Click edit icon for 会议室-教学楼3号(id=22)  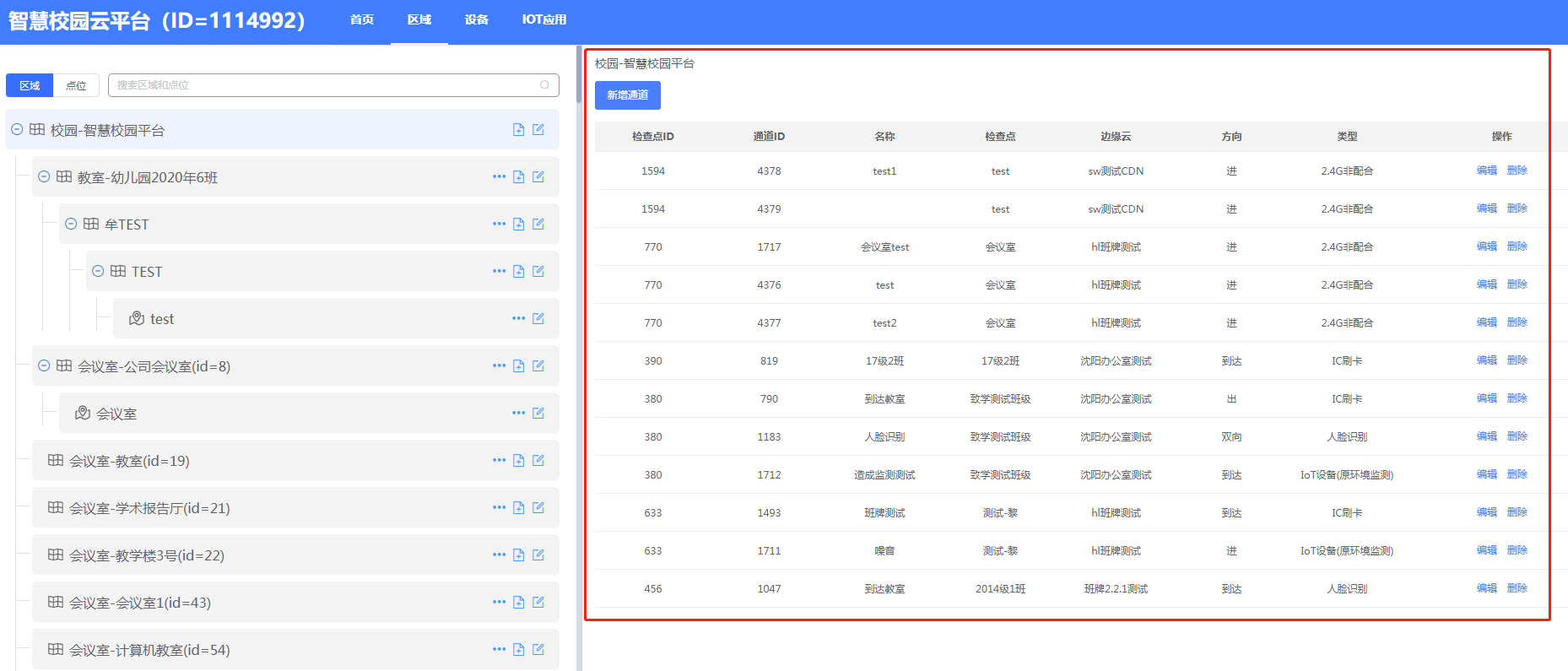(x=538, y=555)
